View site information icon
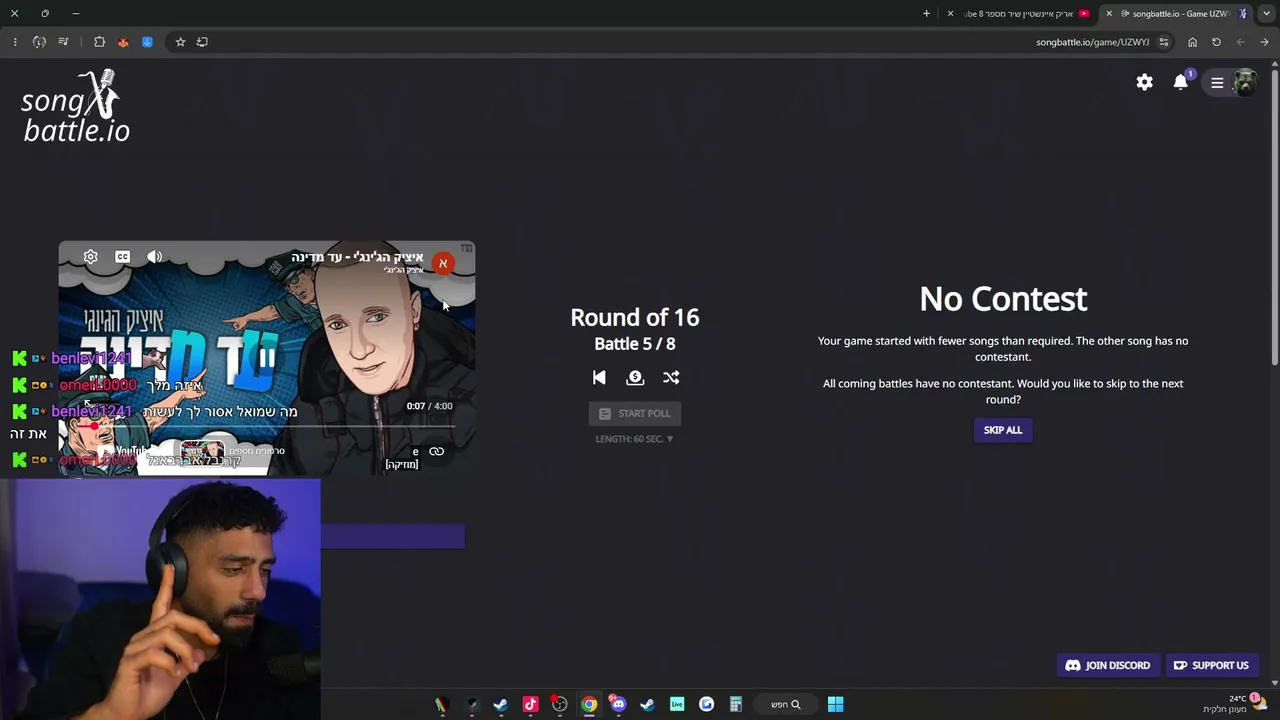 coord(1163,42)
